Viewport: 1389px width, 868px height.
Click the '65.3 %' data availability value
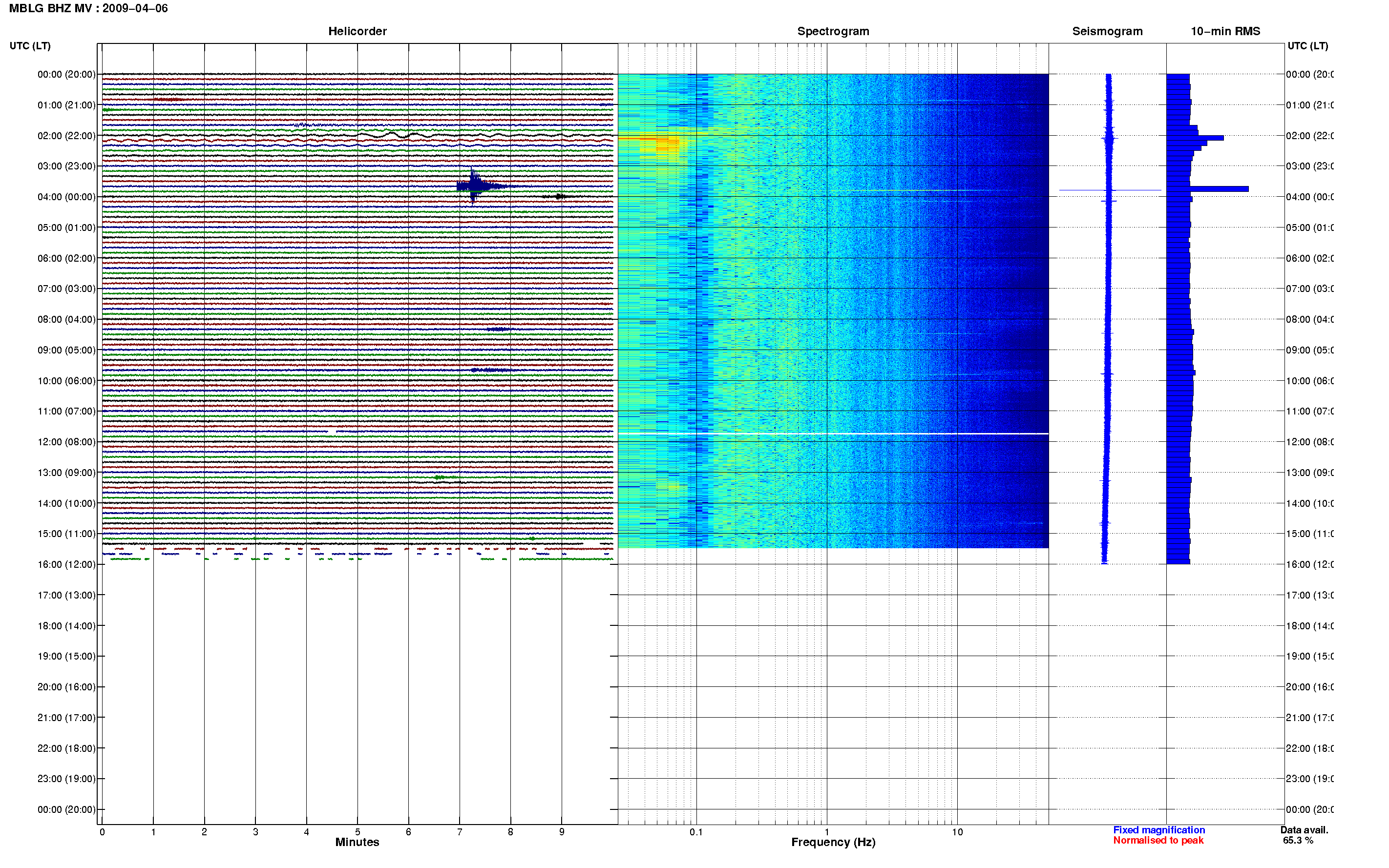(x=1298, y=841)
